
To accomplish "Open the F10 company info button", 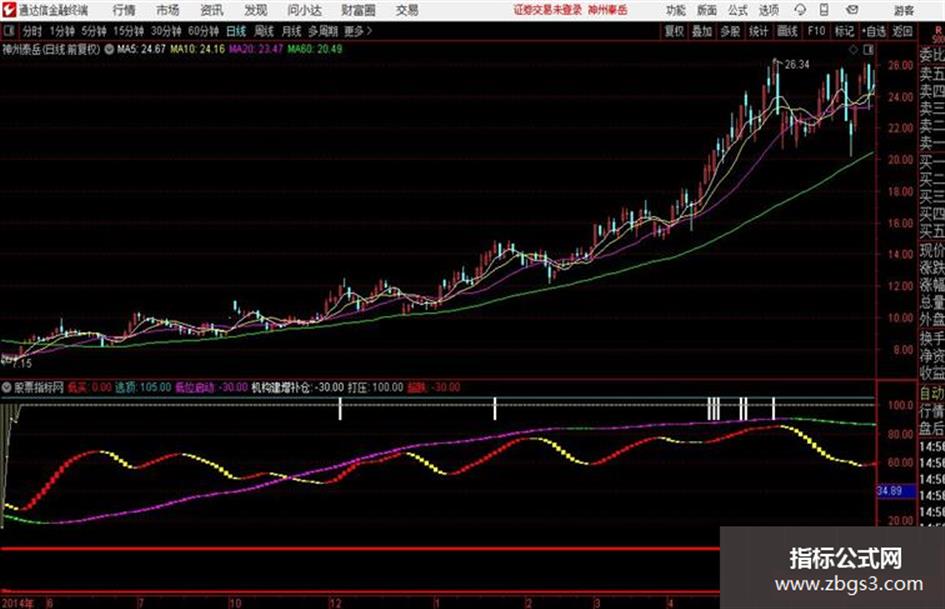I will (816, 31).
